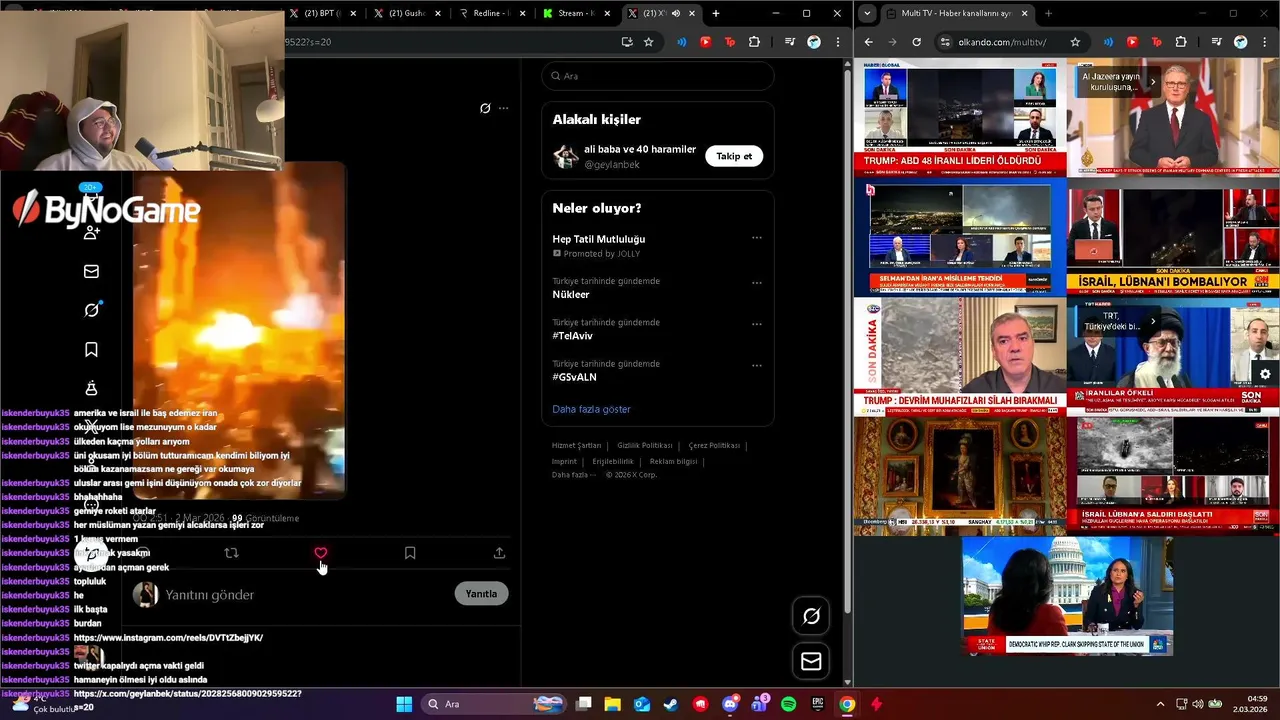Click the X search box 'Ara'
The width and height of the screenshot is (1280, 720).
[658, 76]
